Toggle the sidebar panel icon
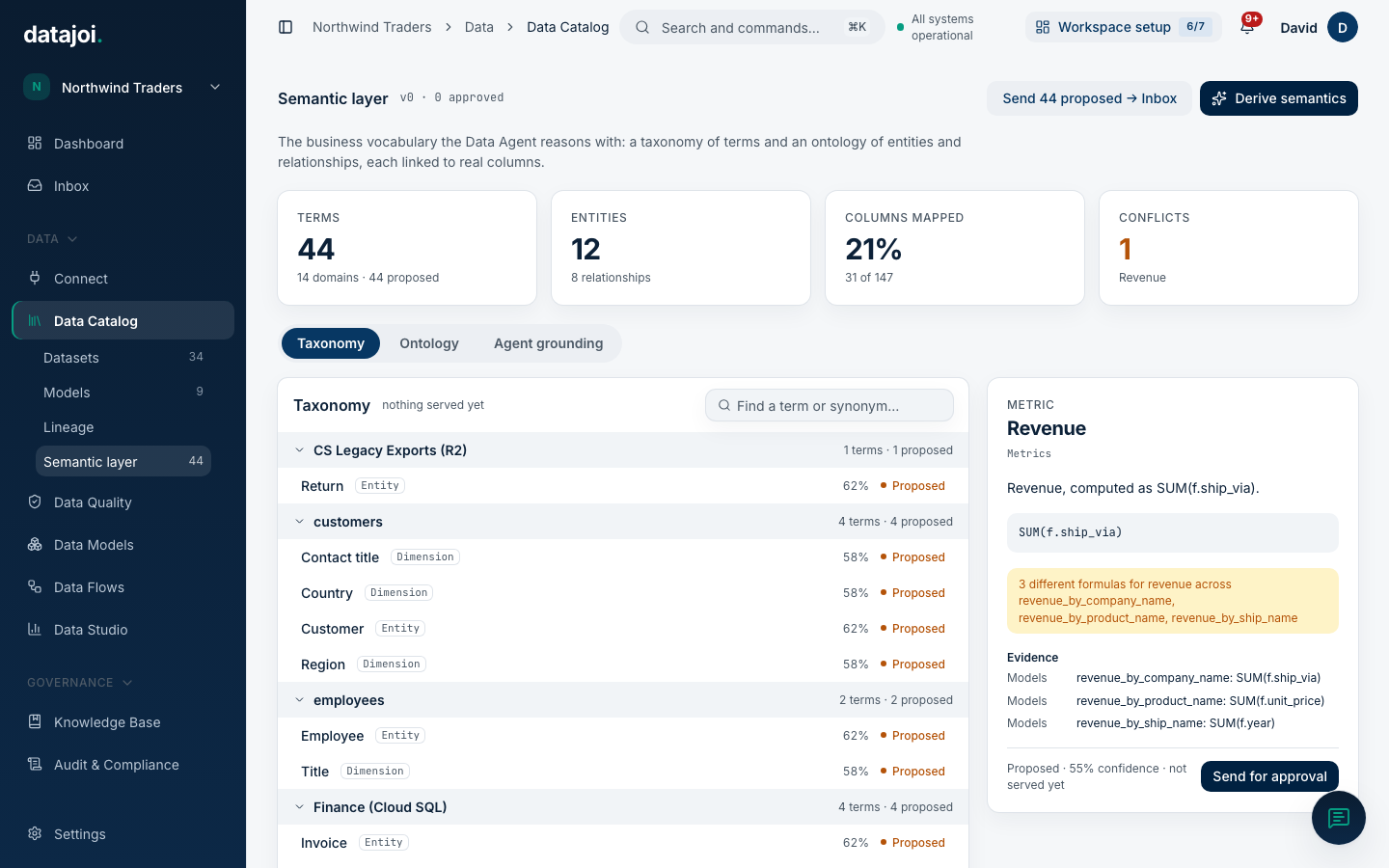 (x=286, y=27)
